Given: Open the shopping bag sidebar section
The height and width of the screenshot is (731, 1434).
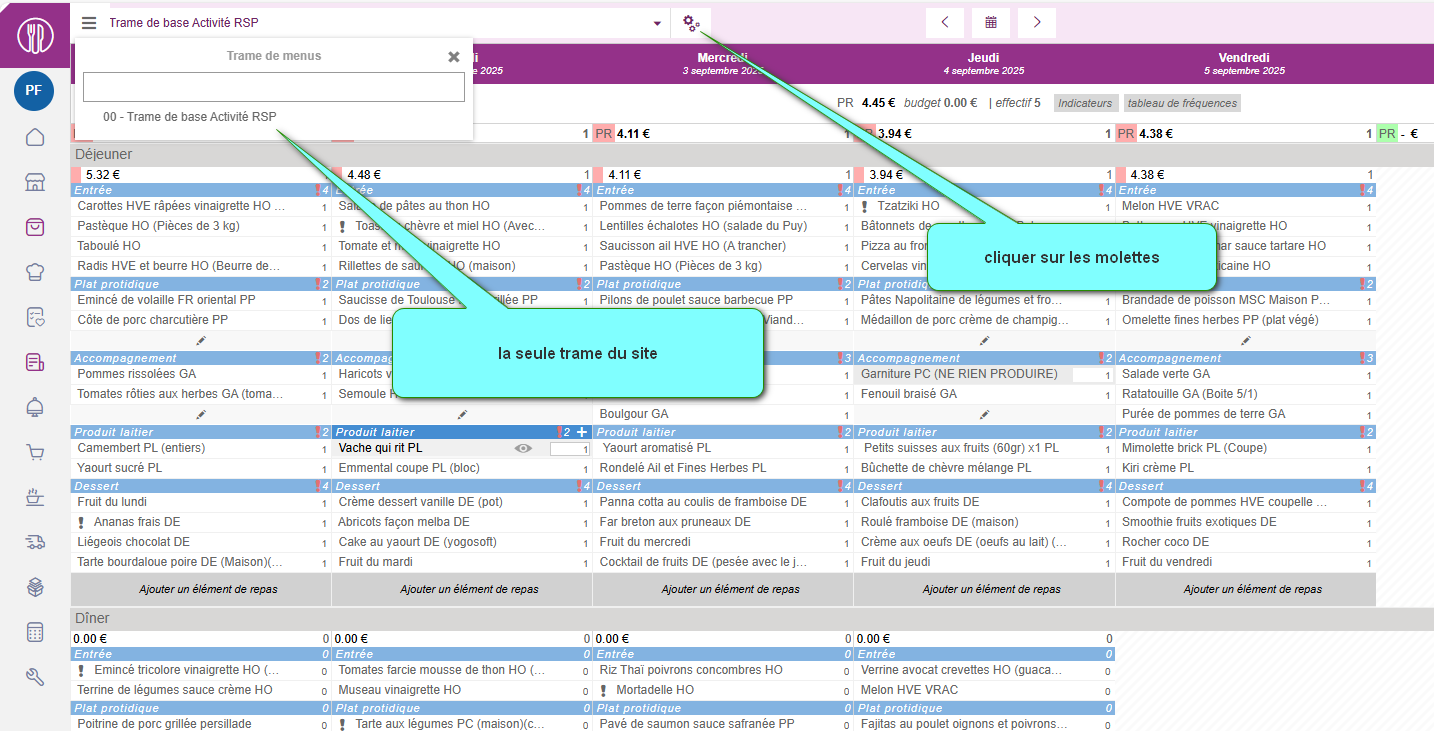Looking at the screenshot, I should 35,227.
